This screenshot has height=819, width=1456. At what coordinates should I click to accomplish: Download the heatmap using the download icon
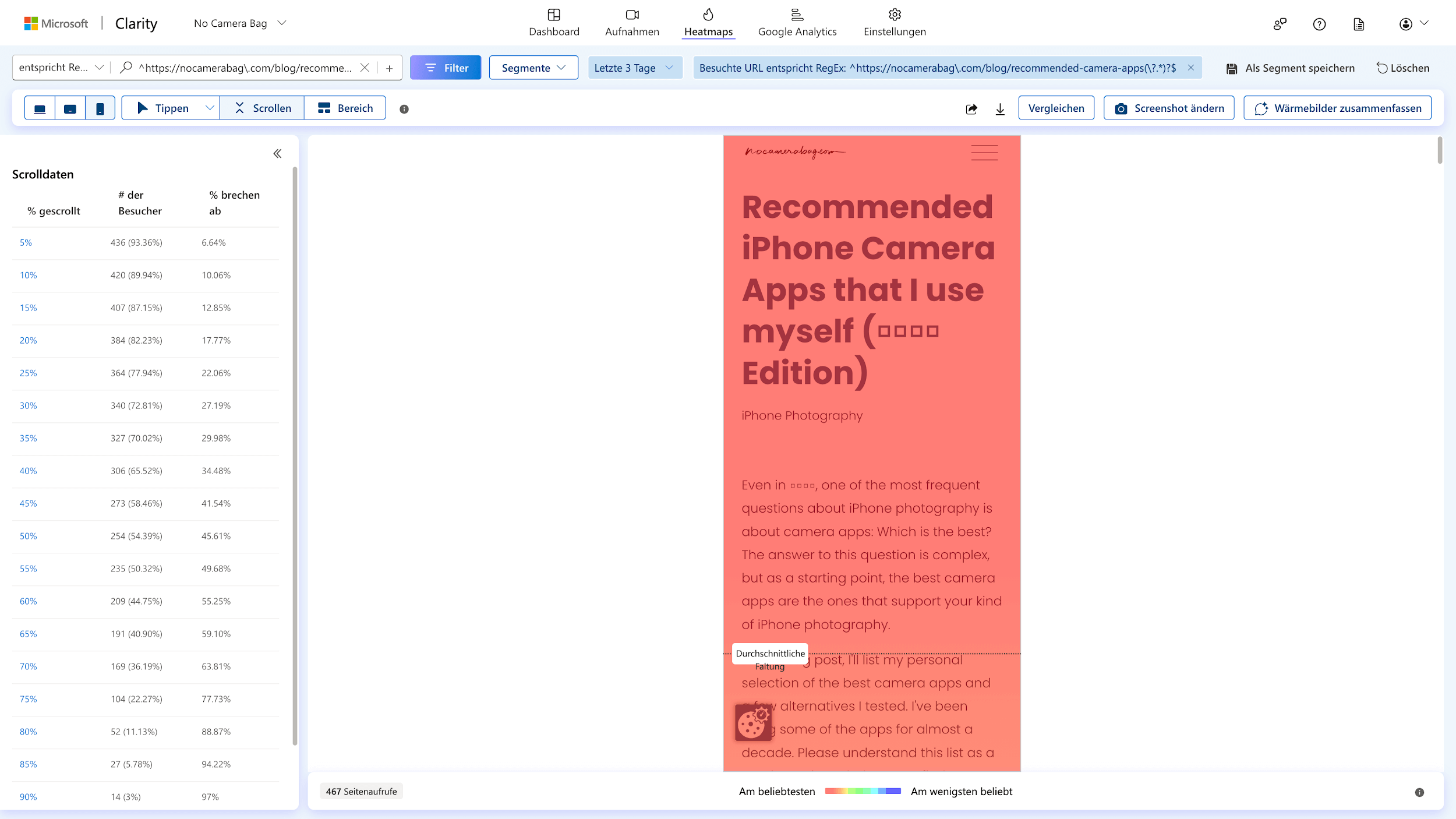pos(1000,109)
